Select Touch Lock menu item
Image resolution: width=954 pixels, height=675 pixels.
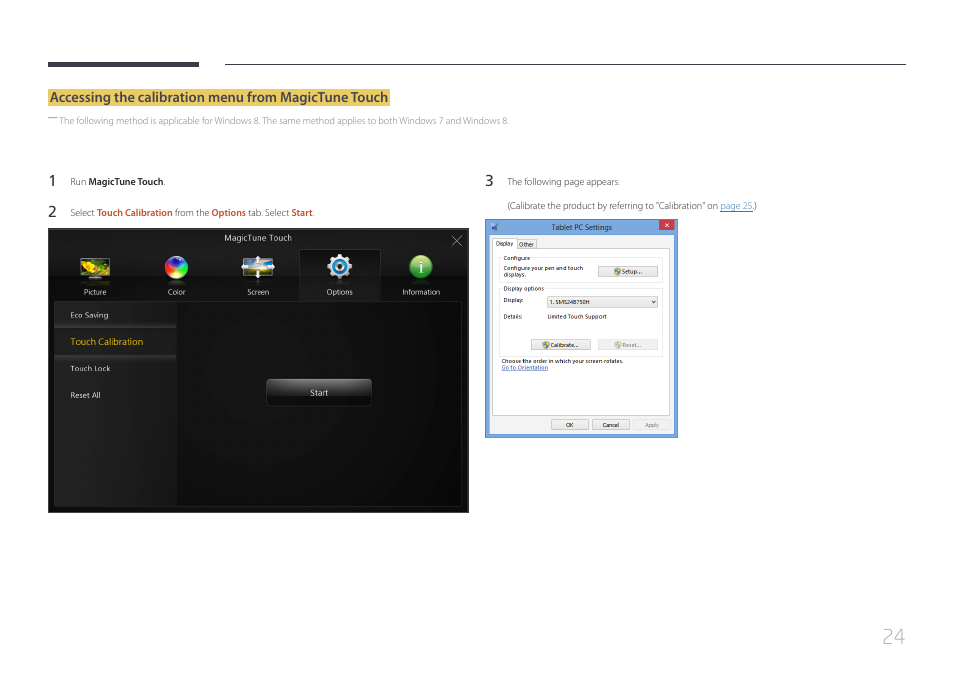116,368
